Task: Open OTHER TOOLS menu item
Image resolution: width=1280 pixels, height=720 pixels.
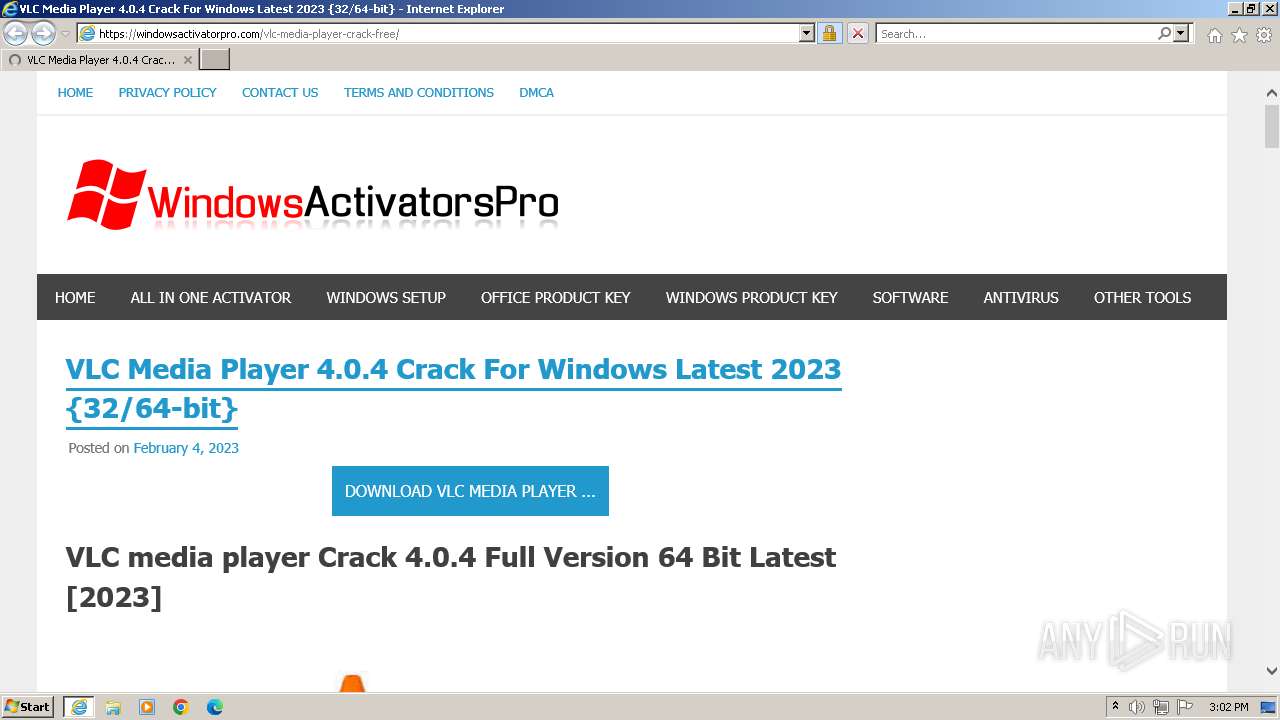Action: click(x=1142, y=297)
